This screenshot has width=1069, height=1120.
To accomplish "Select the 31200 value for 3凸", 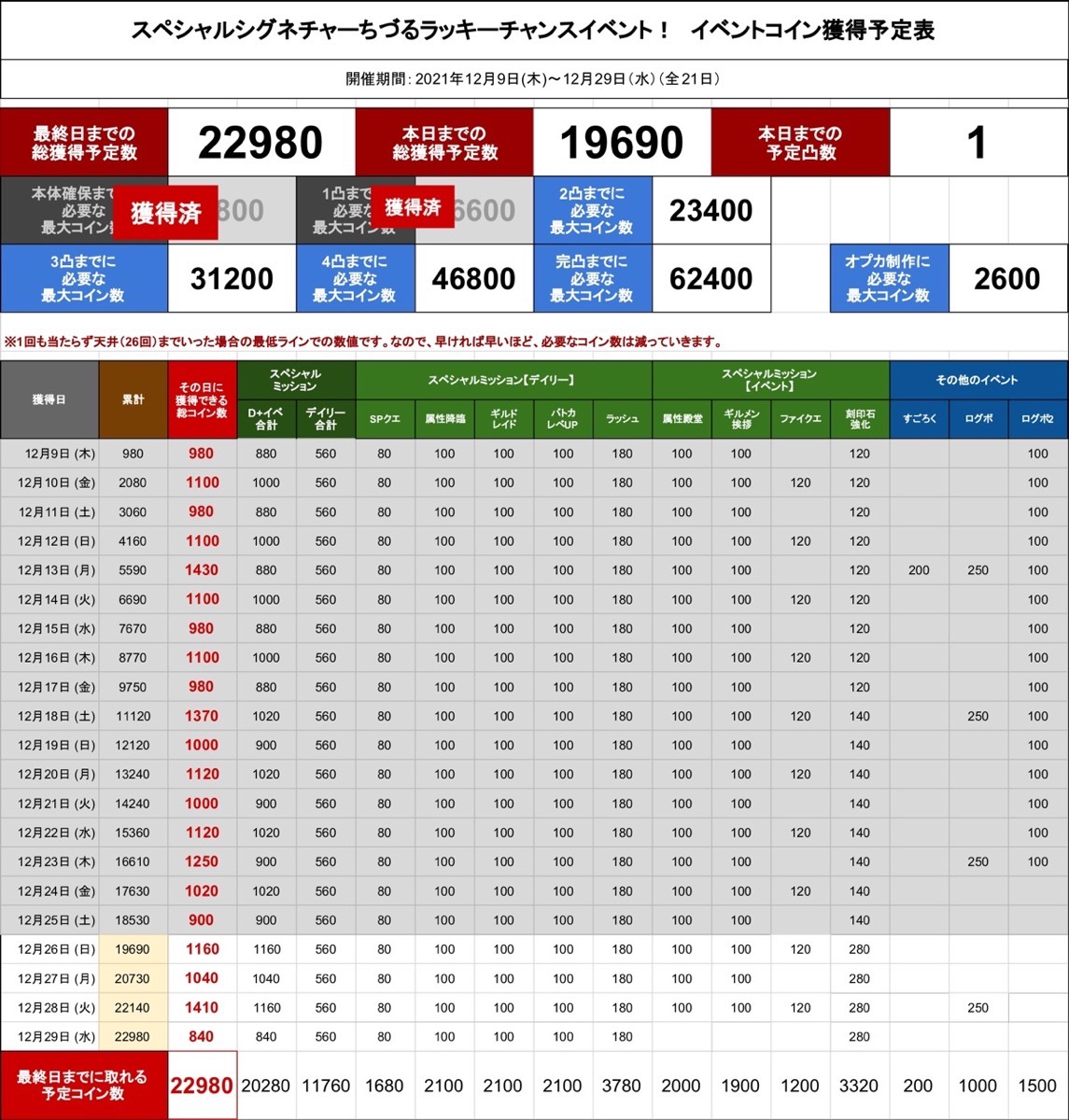I will (232, 279).
